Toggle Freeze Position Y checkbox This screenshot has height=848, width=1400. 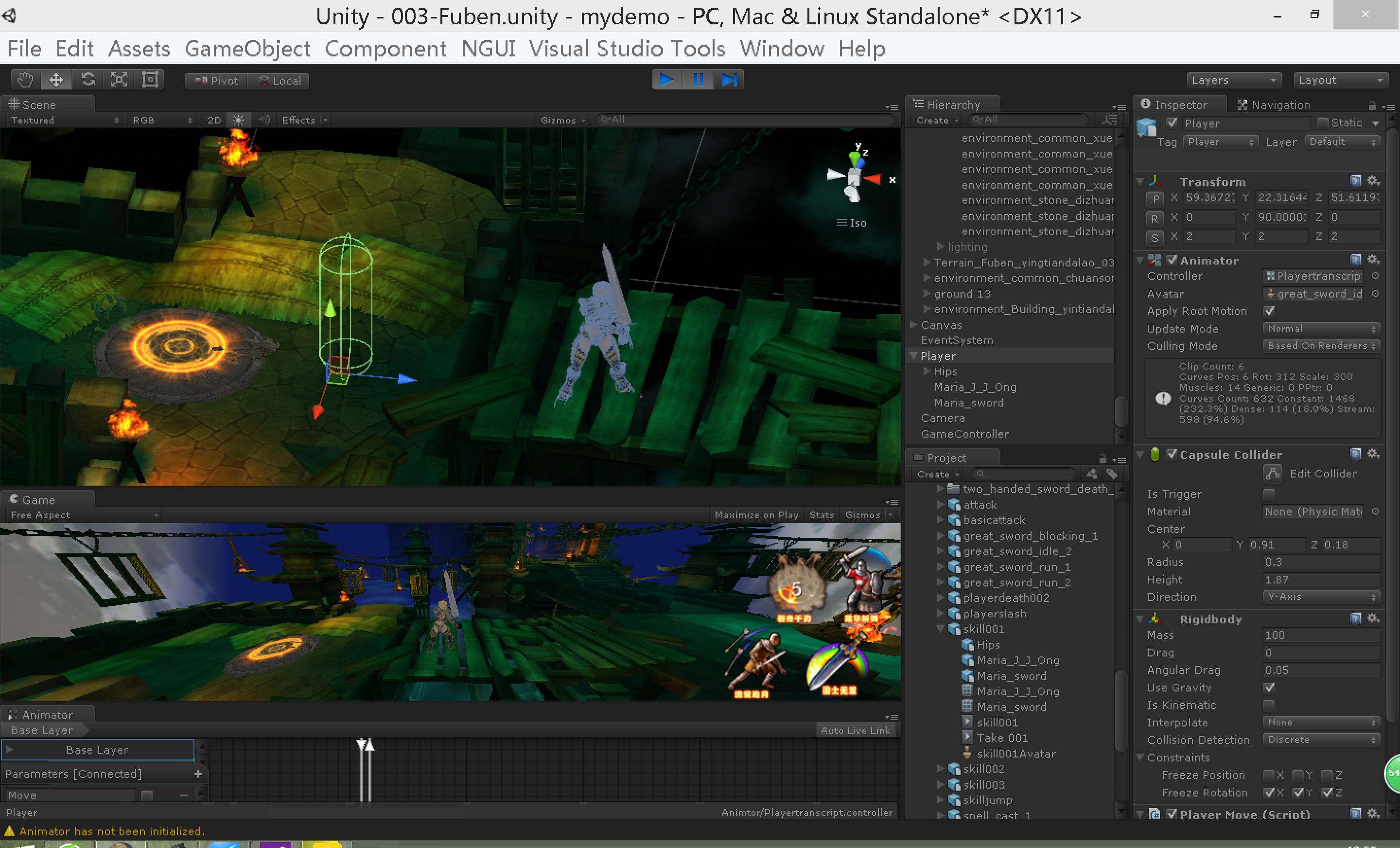(1298, 775)
